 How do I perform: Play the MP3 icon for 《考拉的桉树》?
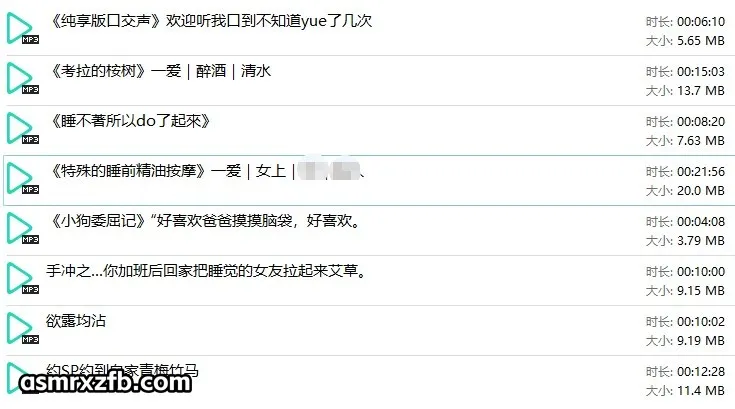(22, 78)
